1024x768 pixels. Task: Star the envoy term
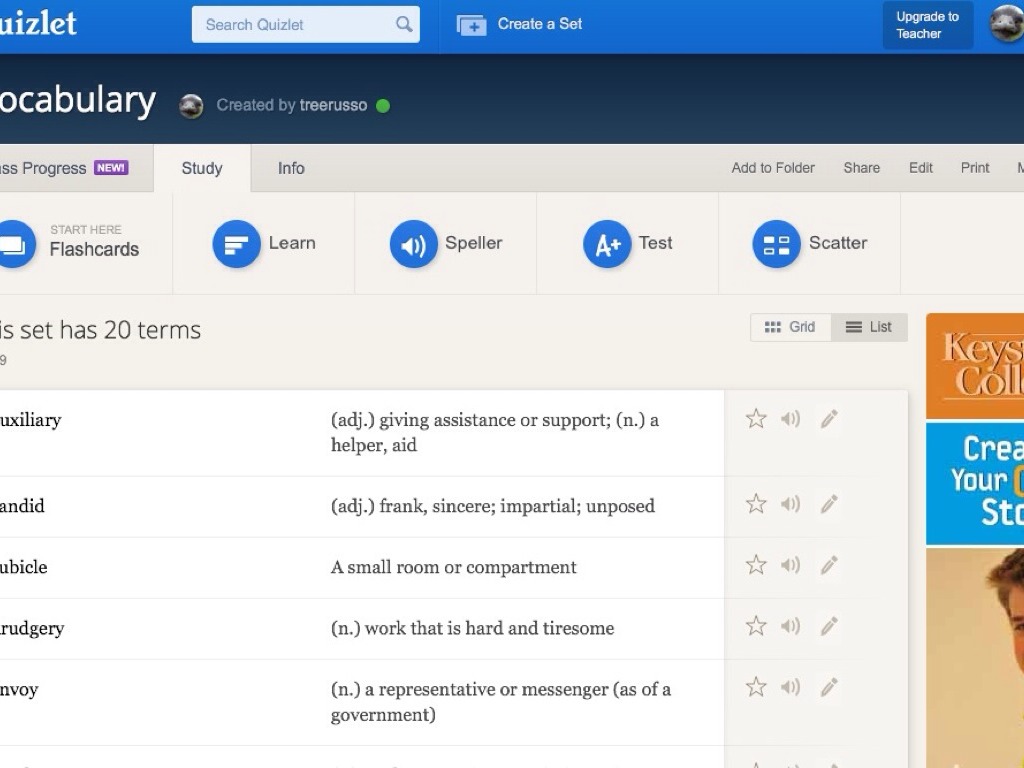pos(756,688)
